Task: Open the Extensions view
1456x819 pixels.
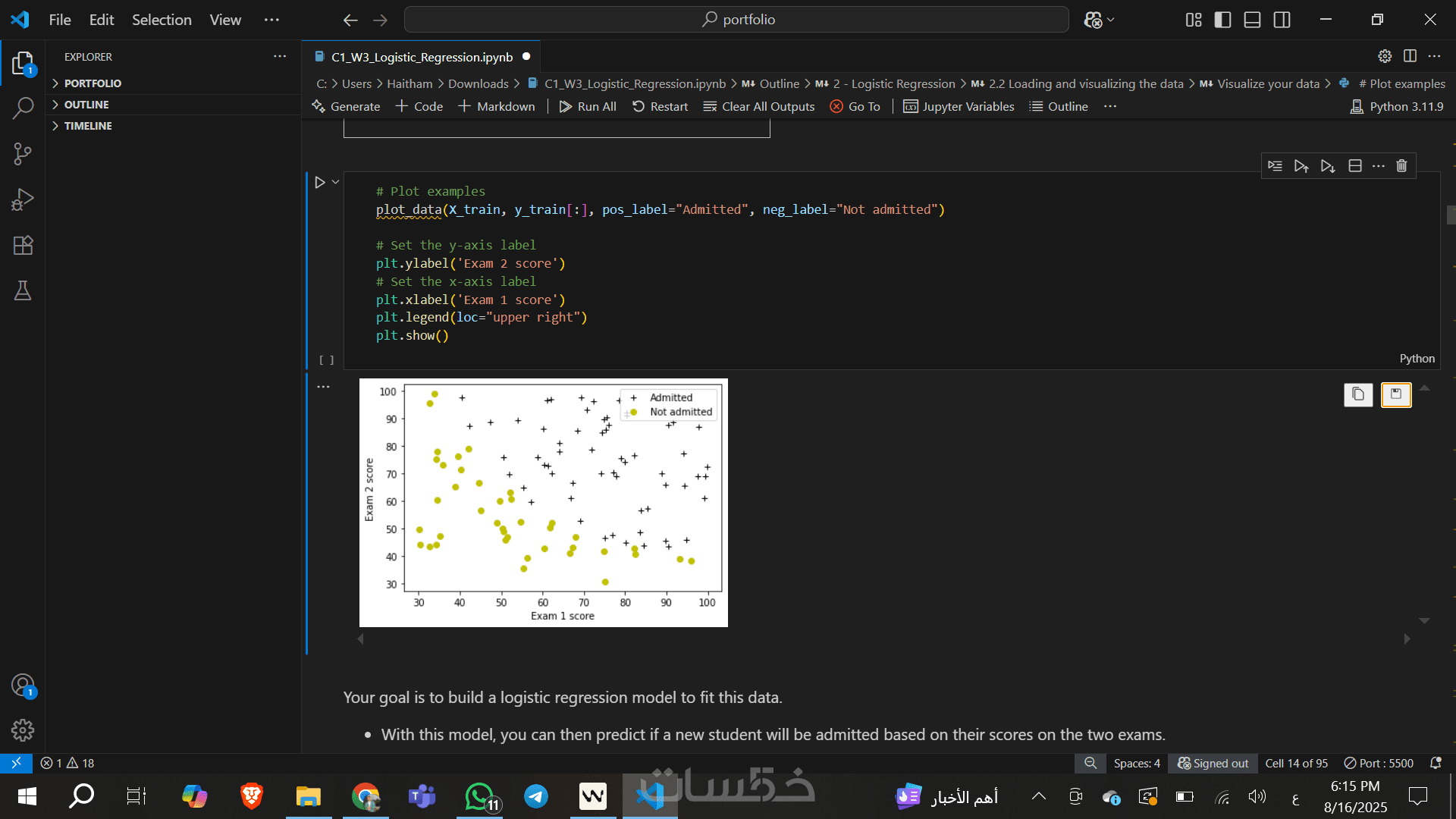Action: (23, 245)
